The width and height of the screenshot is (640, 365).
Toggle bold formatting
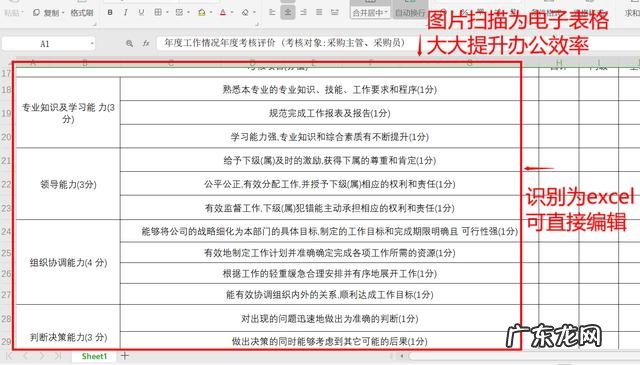click(110, 13)
